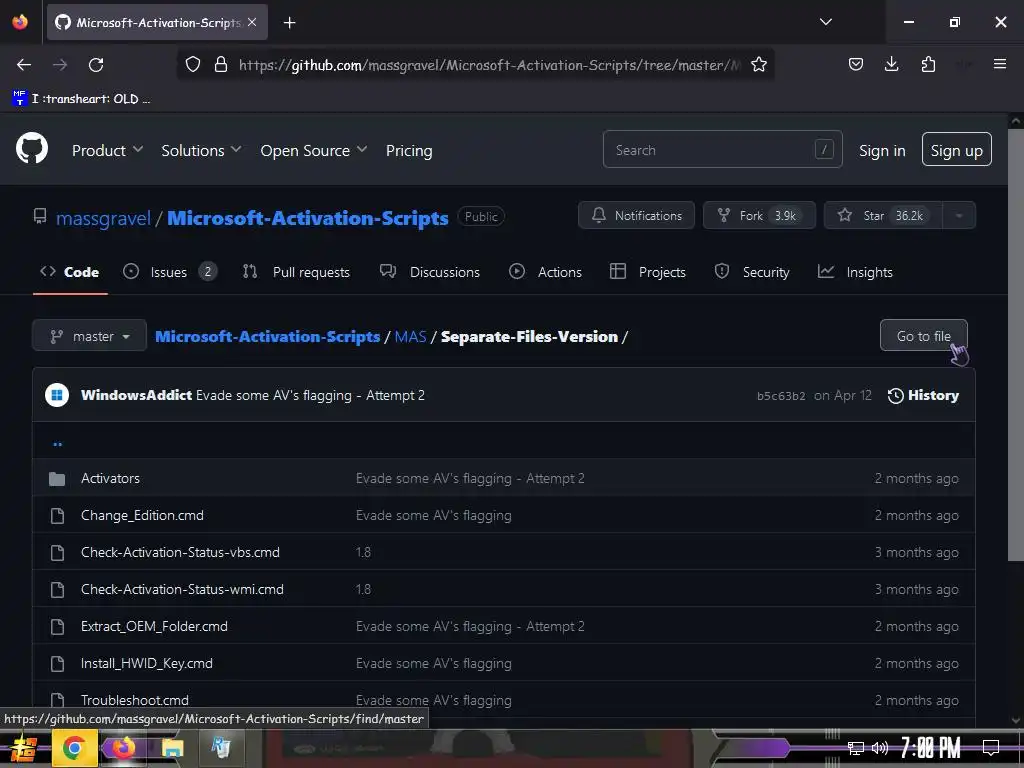This screenshot has height=768, width=1024.
Task: Go to GitHub home via the Octocat logo
Action: pos(31,149)
